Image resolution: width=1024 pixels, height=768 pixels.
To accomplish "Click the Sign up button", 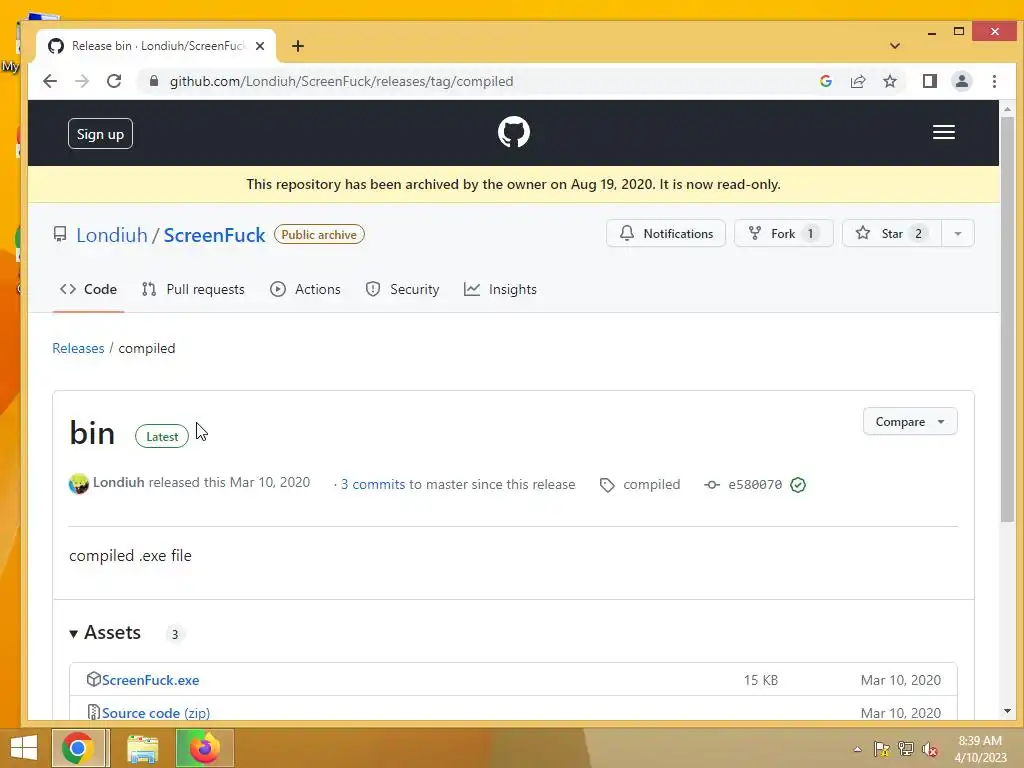I will 100,134.
